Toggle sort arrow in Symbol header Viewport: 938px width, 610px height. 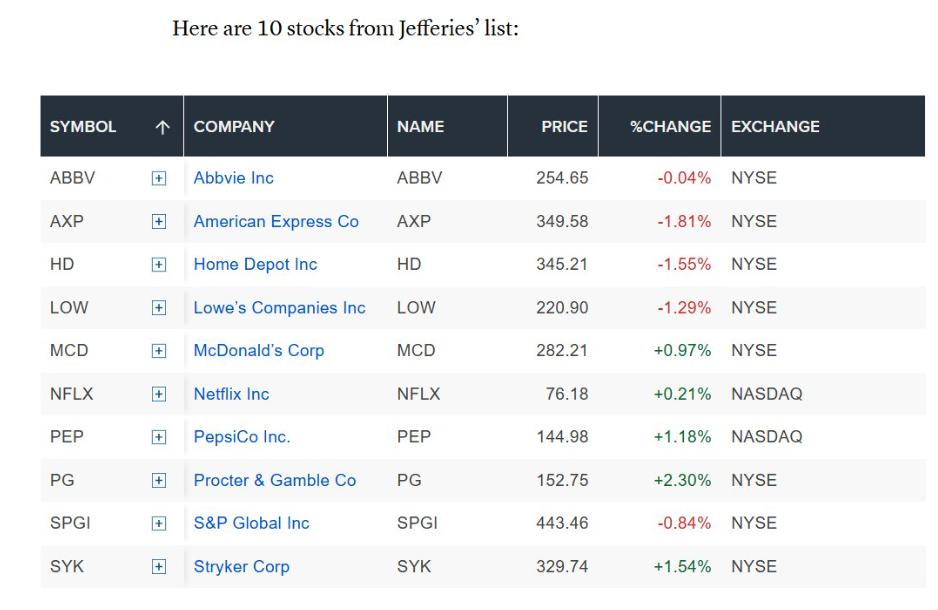click(x=162, y=127)
